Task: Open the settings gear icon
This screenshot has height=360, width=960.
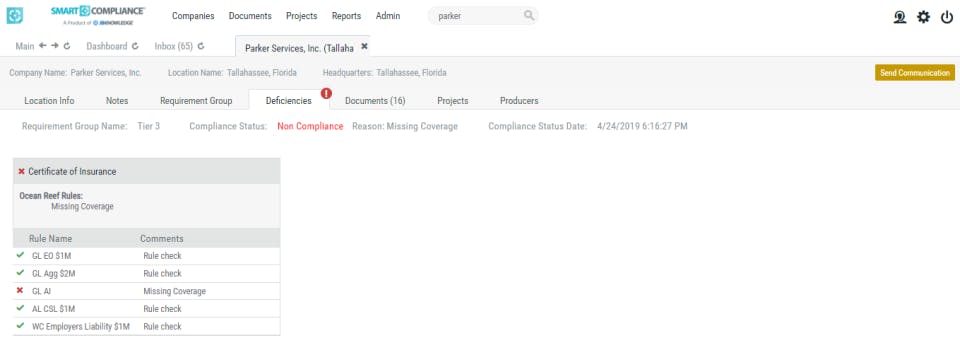Action: pos(923,17)
